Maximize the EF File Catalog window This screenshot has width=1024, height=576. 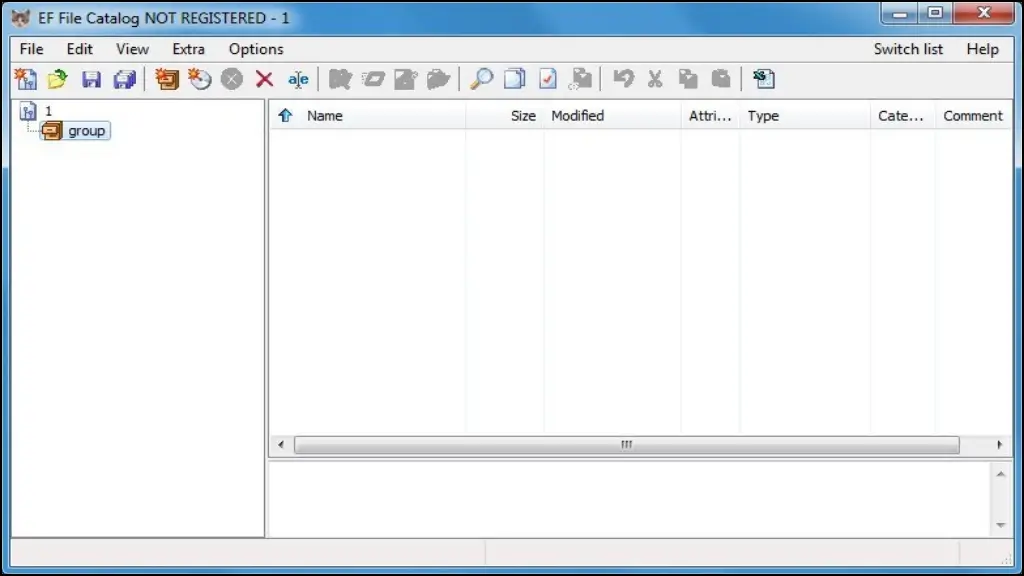point(935,12)
